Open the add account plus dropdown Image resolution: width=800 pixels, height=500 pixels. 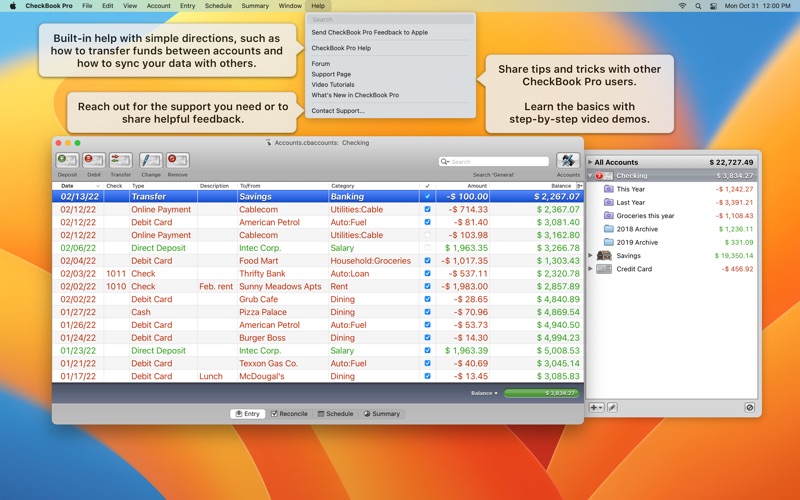[x=596, y=407]
